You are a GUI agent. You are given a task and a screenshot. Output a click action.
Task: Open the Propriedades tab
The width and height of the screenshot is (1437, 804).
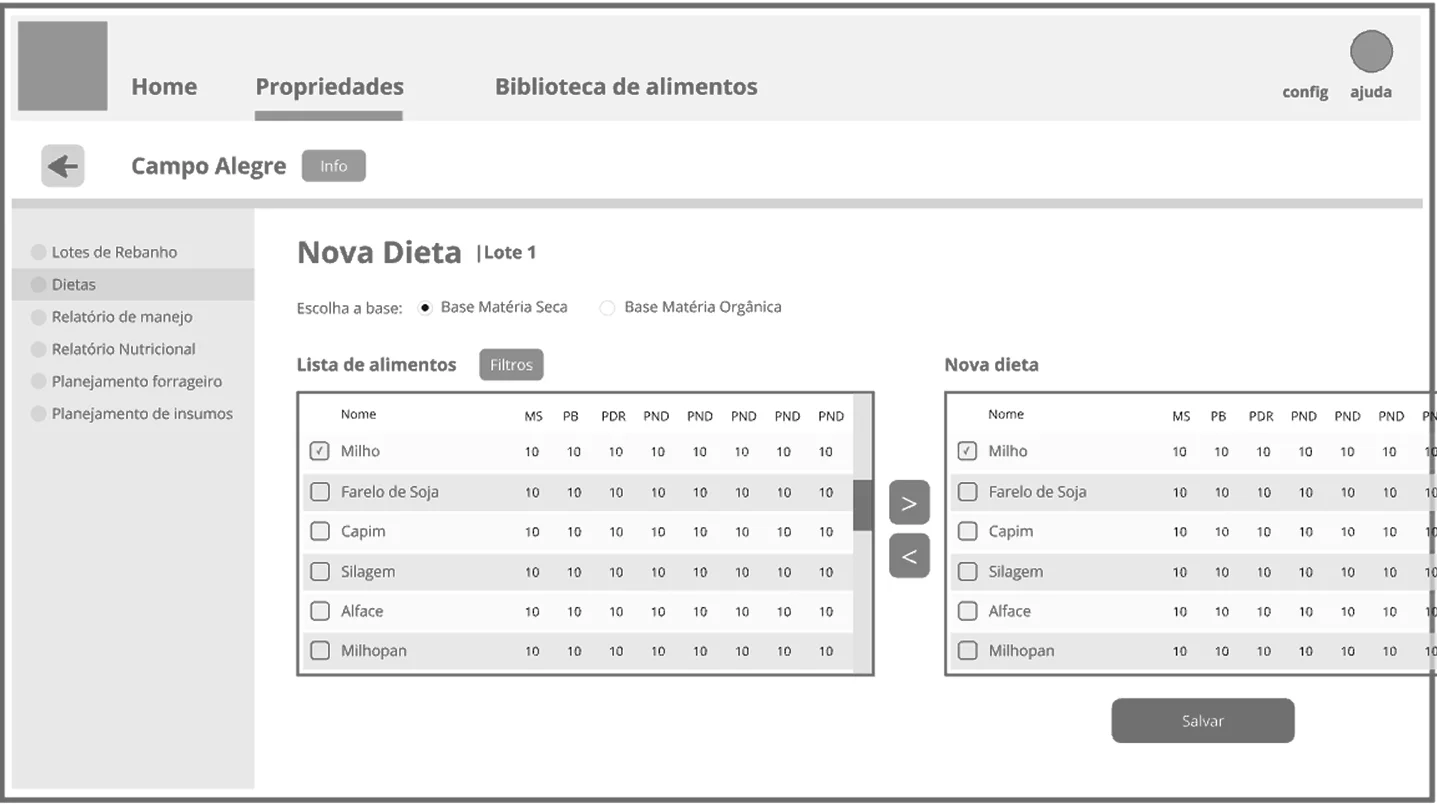[329, 87]
